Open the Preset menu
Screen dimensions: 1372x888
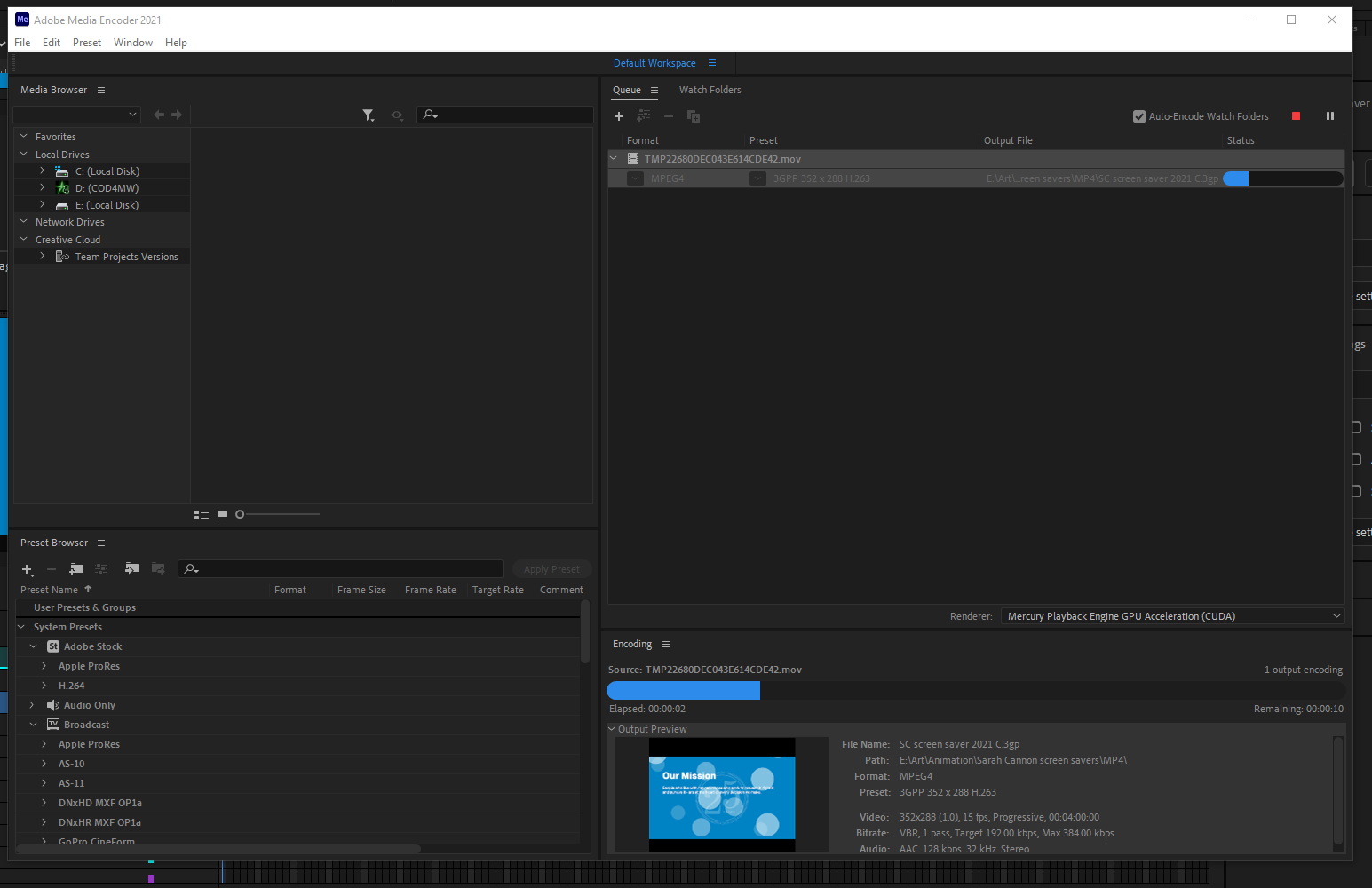[86, 42]
